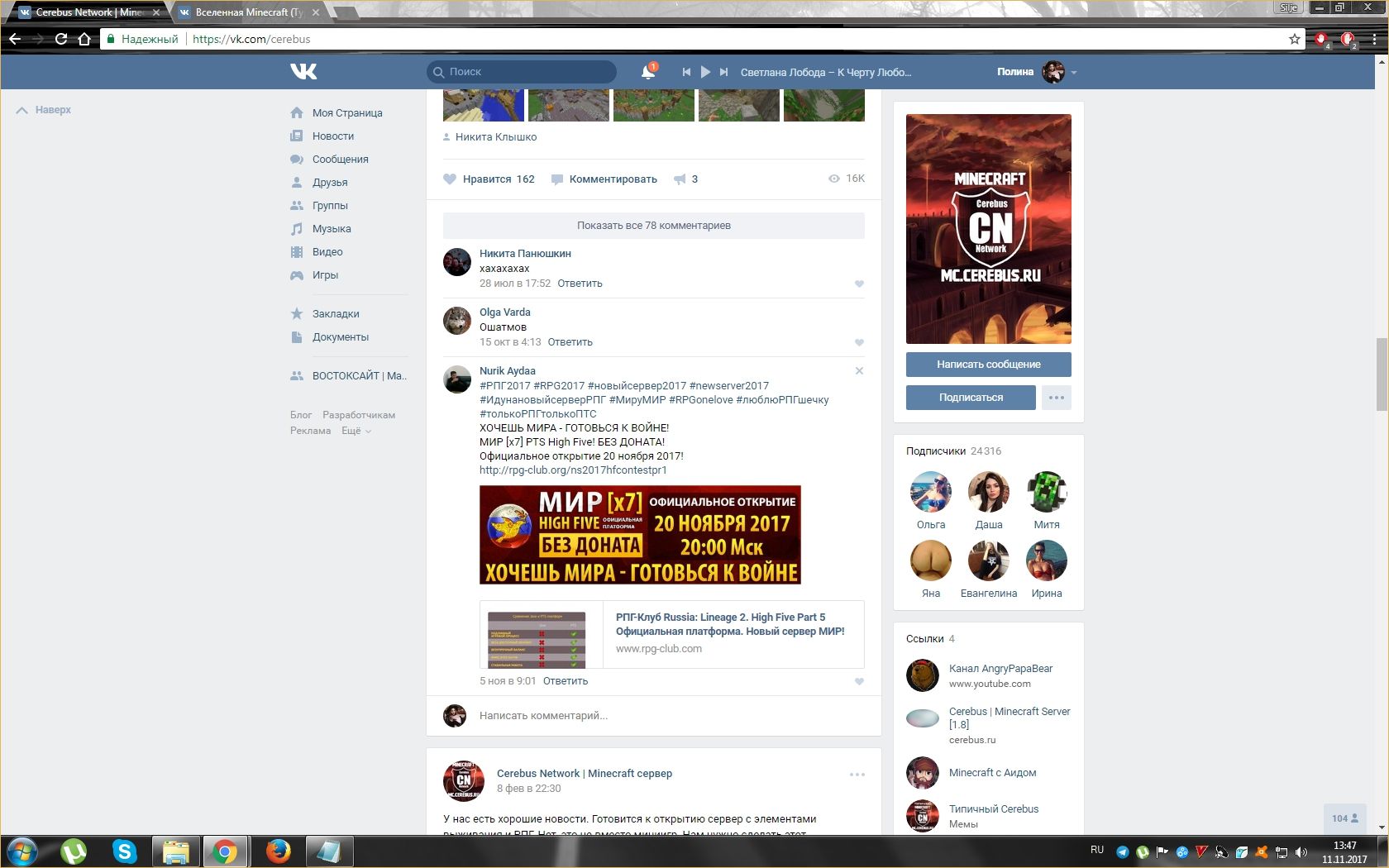The width and height of the screenshot is (1389, 868).
Task: Click Никита Клышко author link
Action: point(496,137)
